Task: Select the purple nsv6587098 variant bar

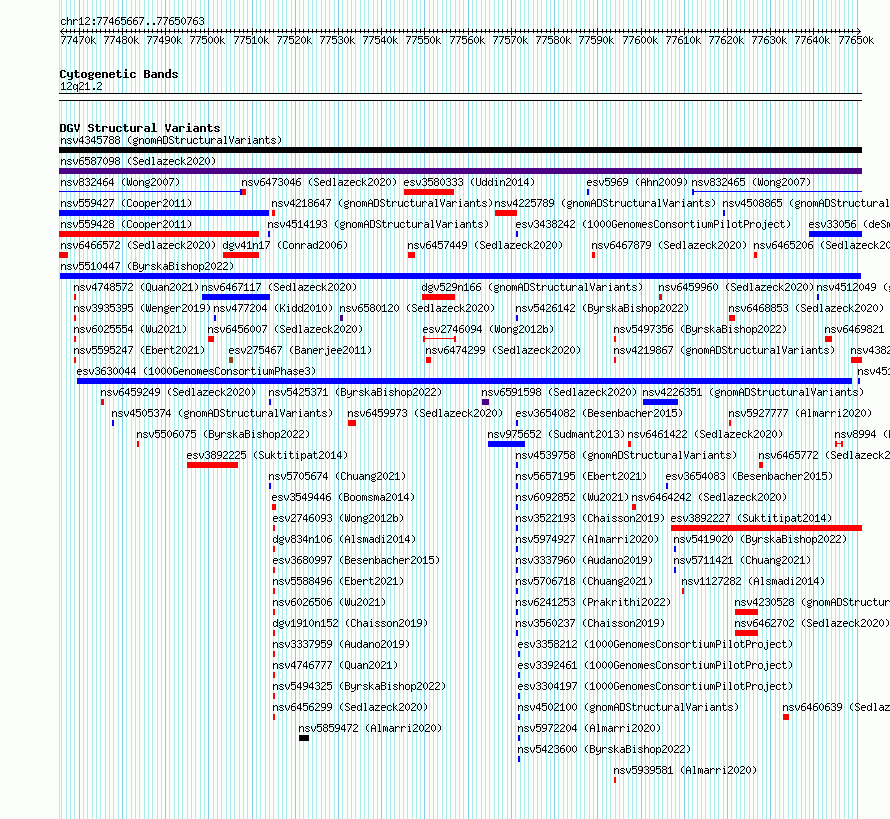Action: tap(460, 171)
